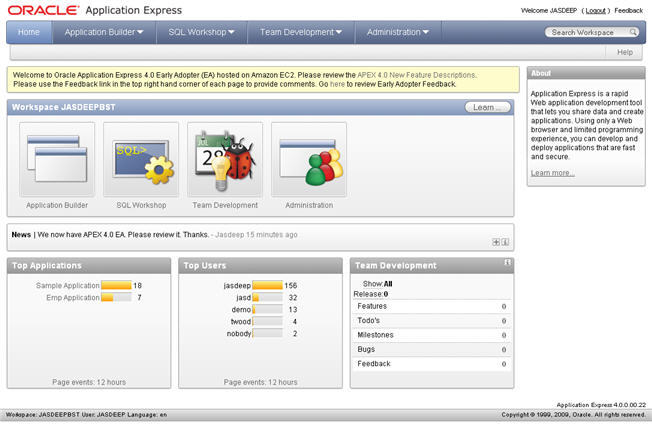Open the Administration people icon
652x427 pixels.
pos(309,159)
